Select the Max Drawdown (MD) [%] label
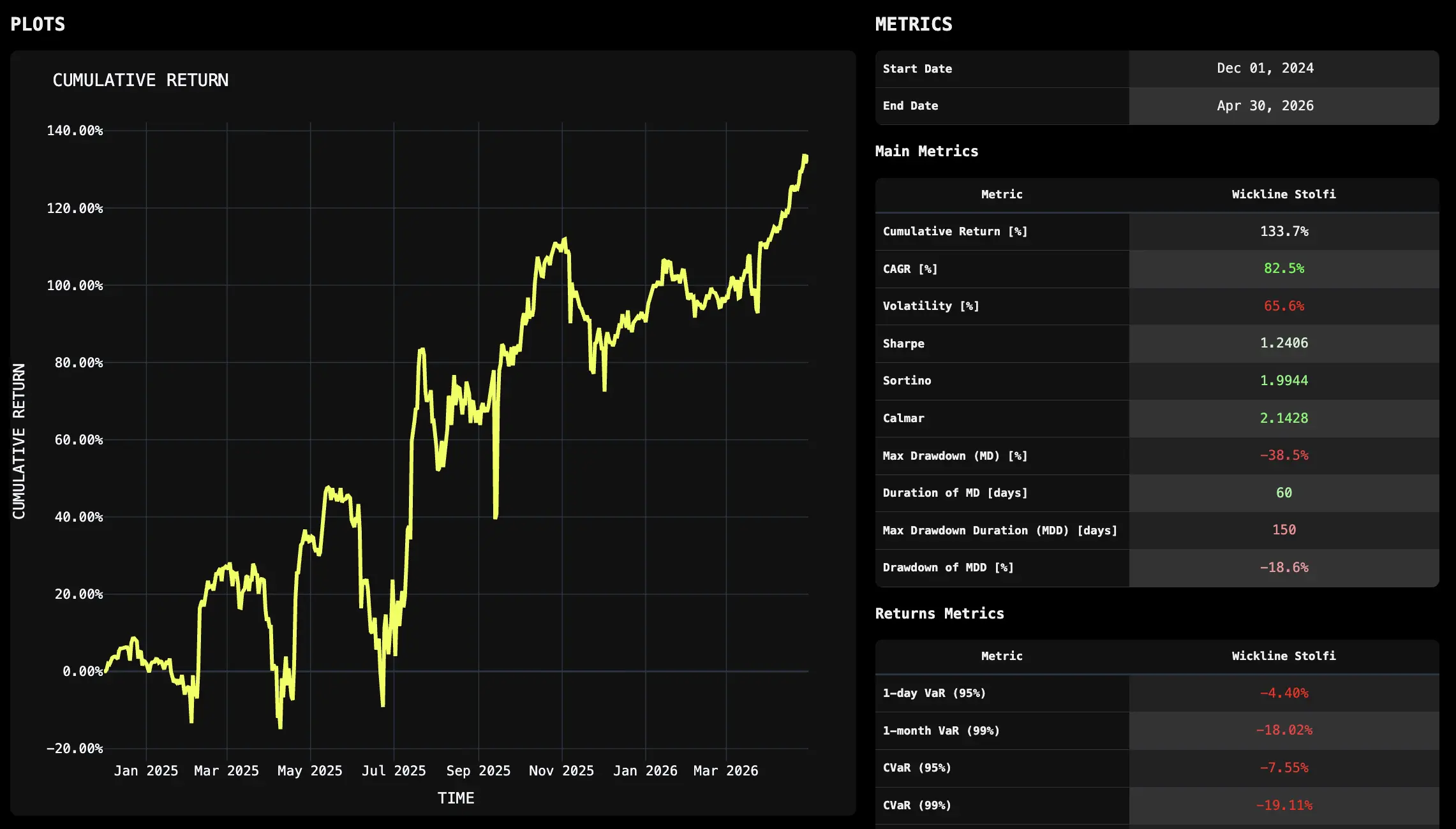 pos(955,456)
